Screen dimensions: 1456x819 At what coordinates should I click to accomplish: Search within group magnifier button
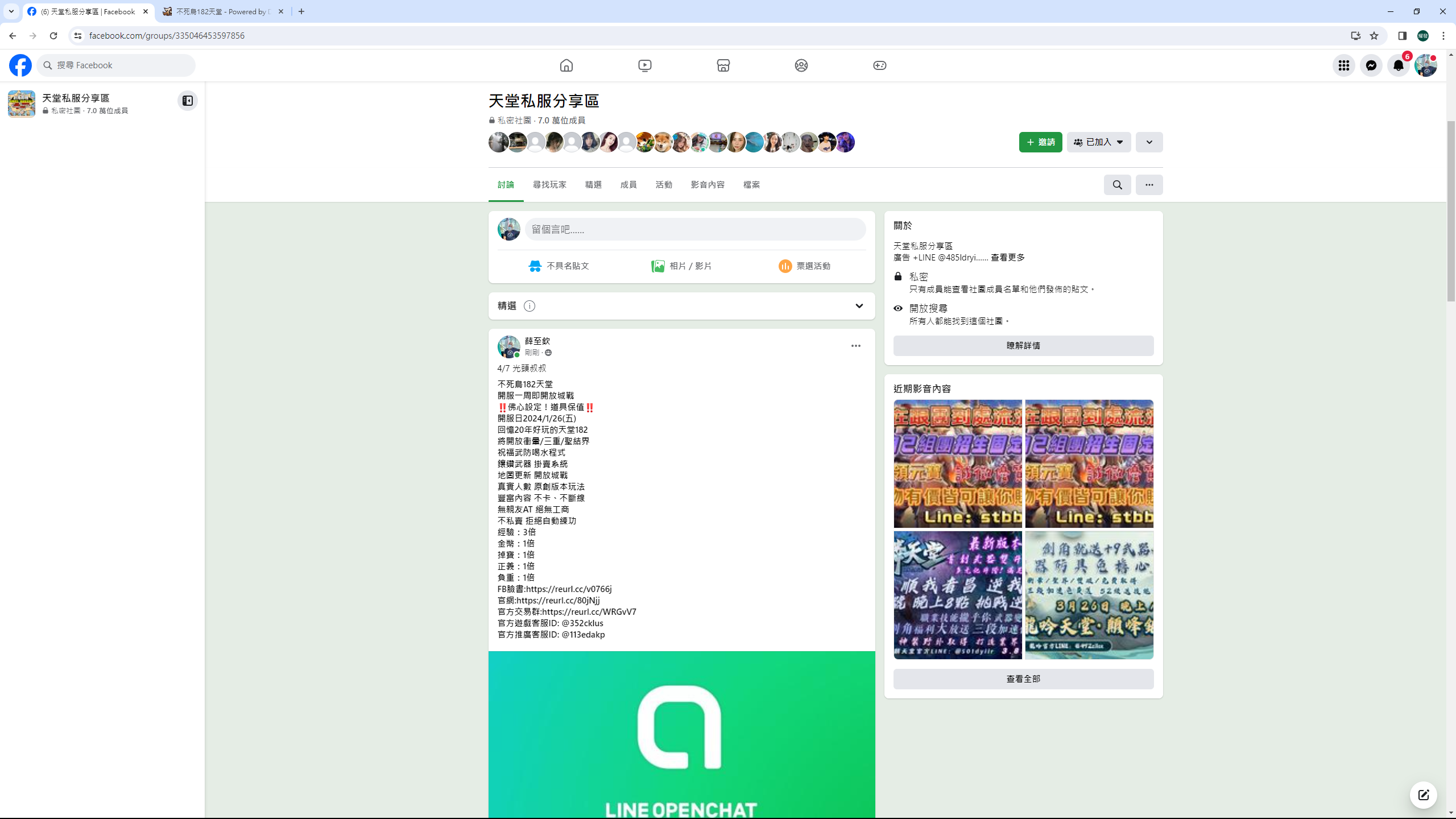click(1117, 185)
